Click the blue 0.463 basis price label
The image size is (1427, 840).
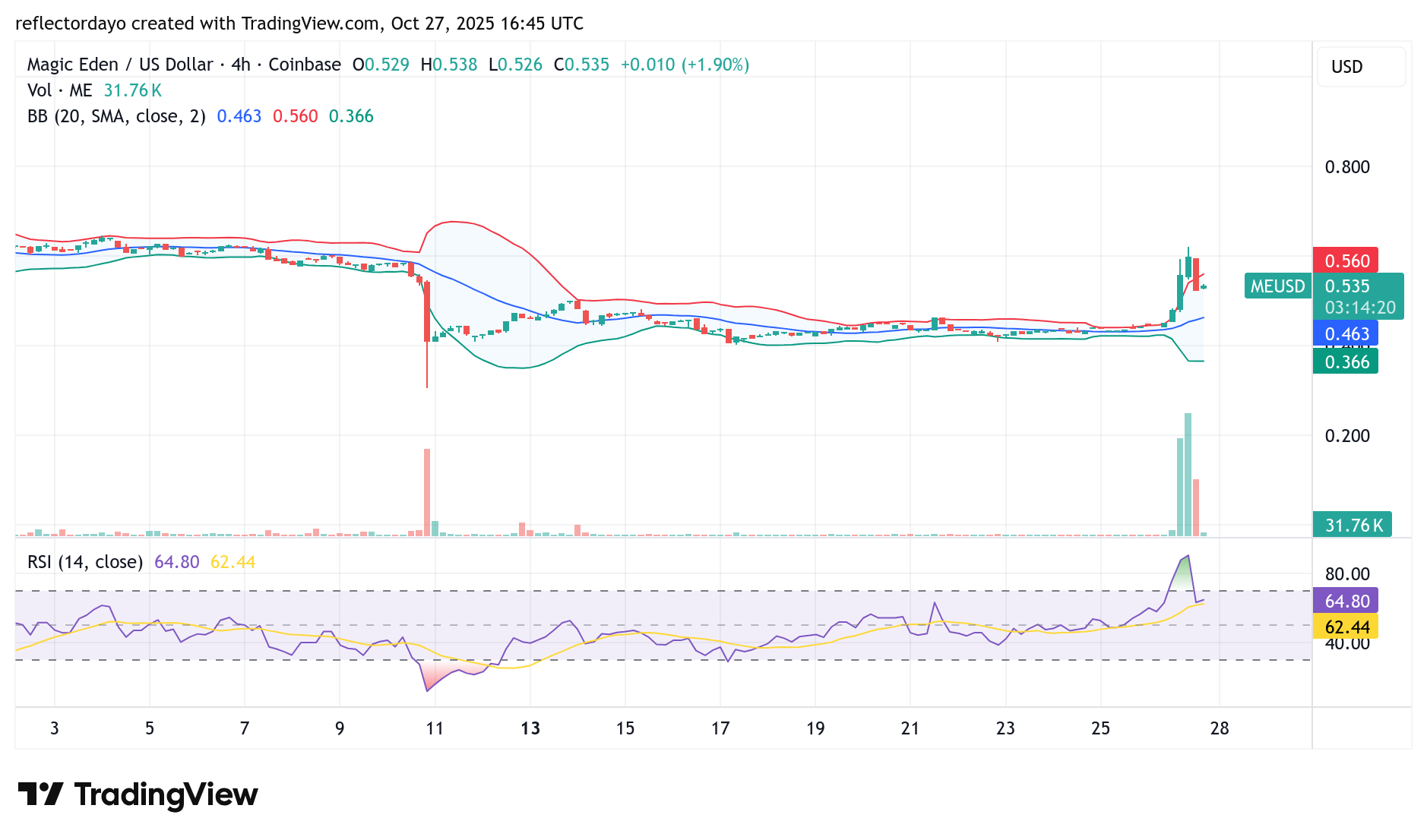[x=1346, y=333]
